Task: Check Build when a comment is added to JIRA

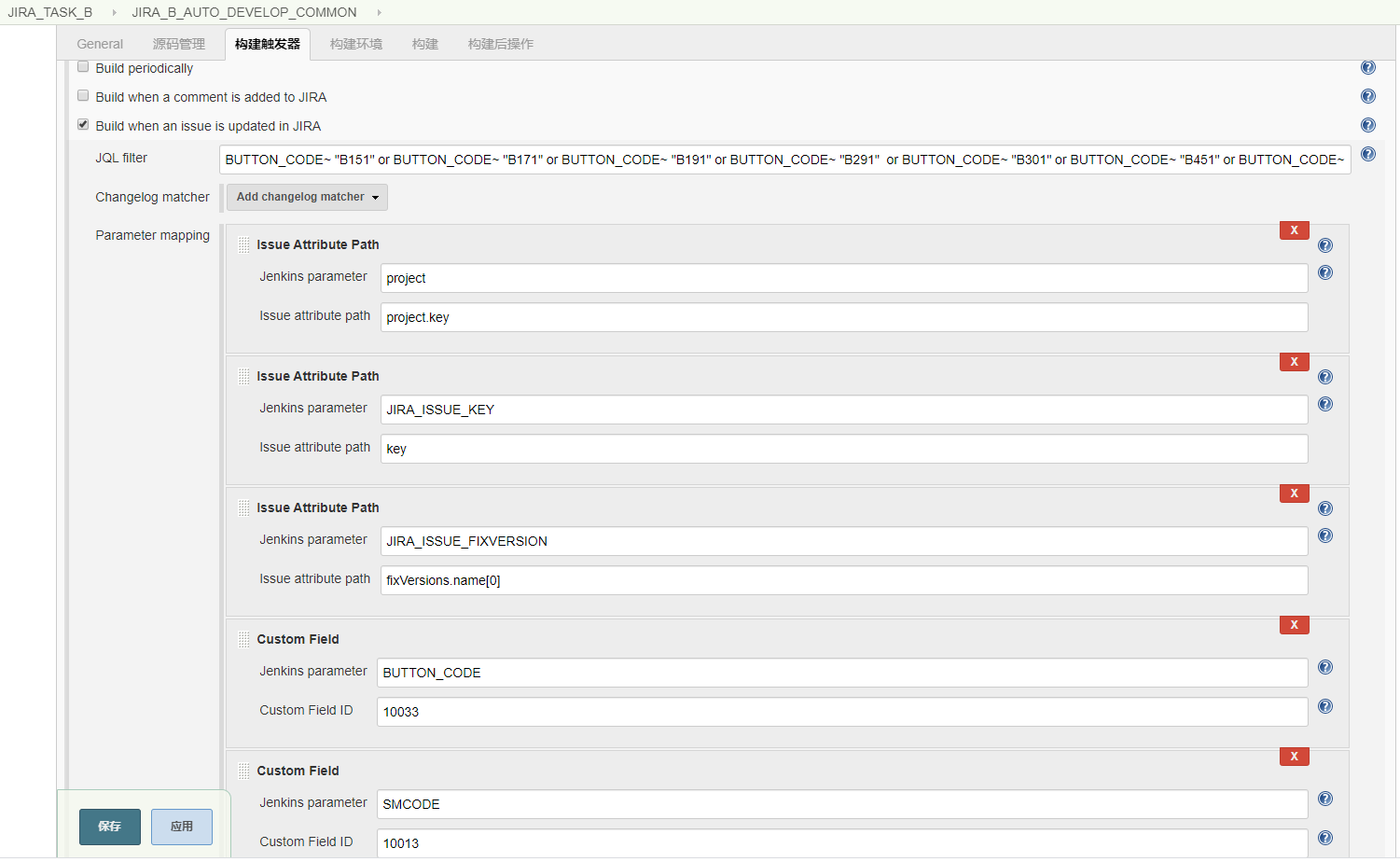Action: pyautogui.click(x=83, y=96)
